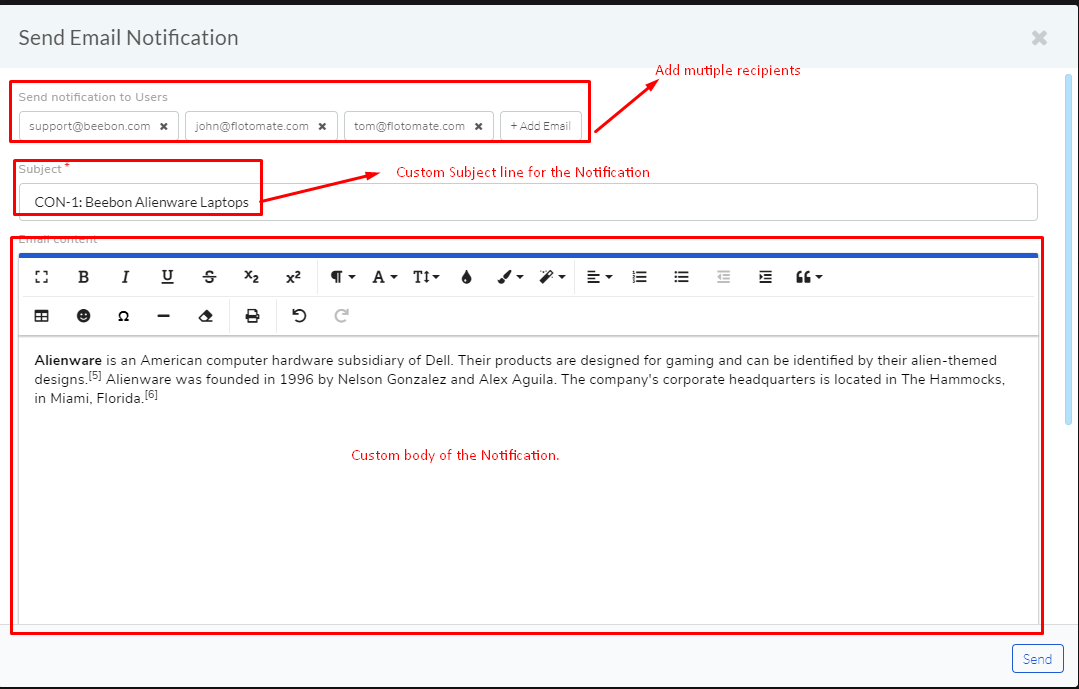Open the paragraph style wand dropdown
This screenshot has width=1079, height=689.
pyautogui.click(x=552, y=277)
